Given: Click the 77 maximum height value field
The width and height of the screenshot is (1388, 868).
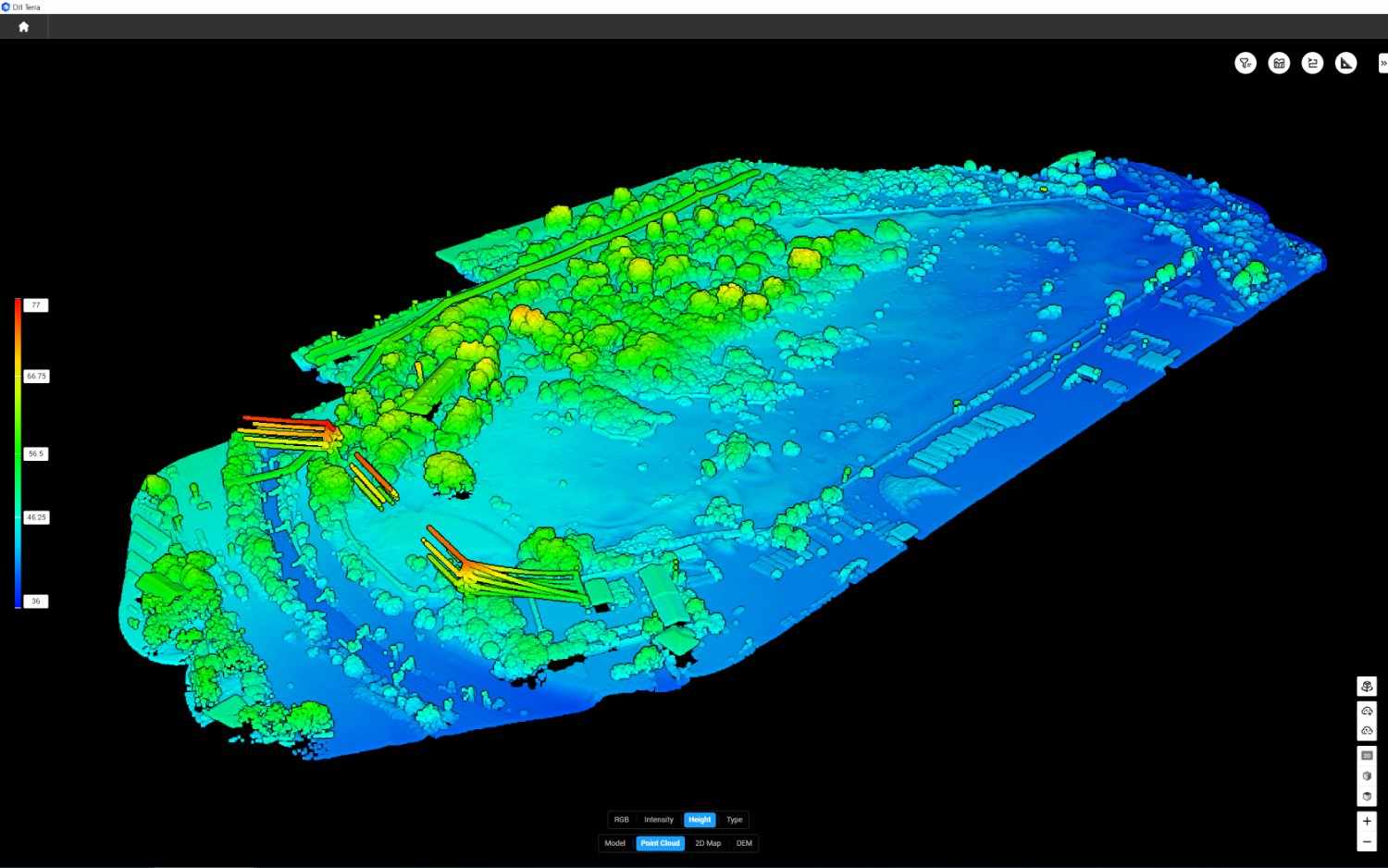Looking at the screenshot, I should coord(36,305).
